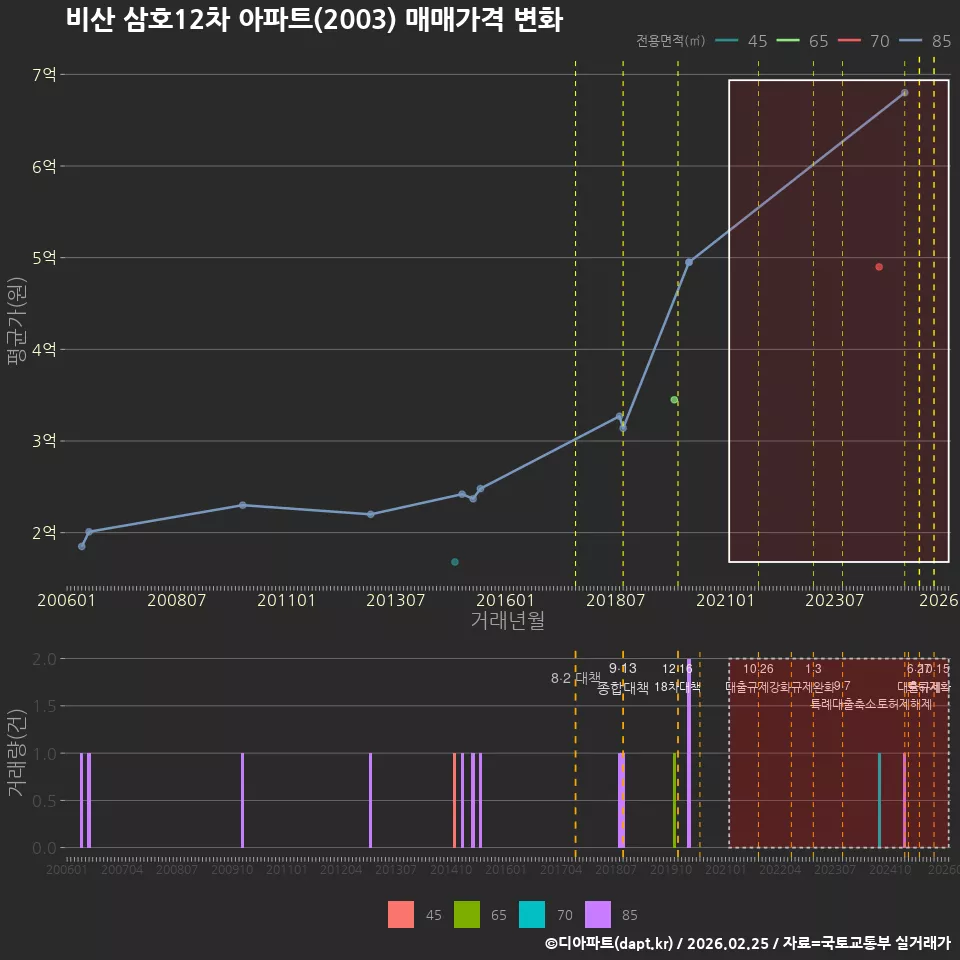960x960 pixels.
Task: Click the teal 70 legend swatch at bottom
Action: pos(531,914)
